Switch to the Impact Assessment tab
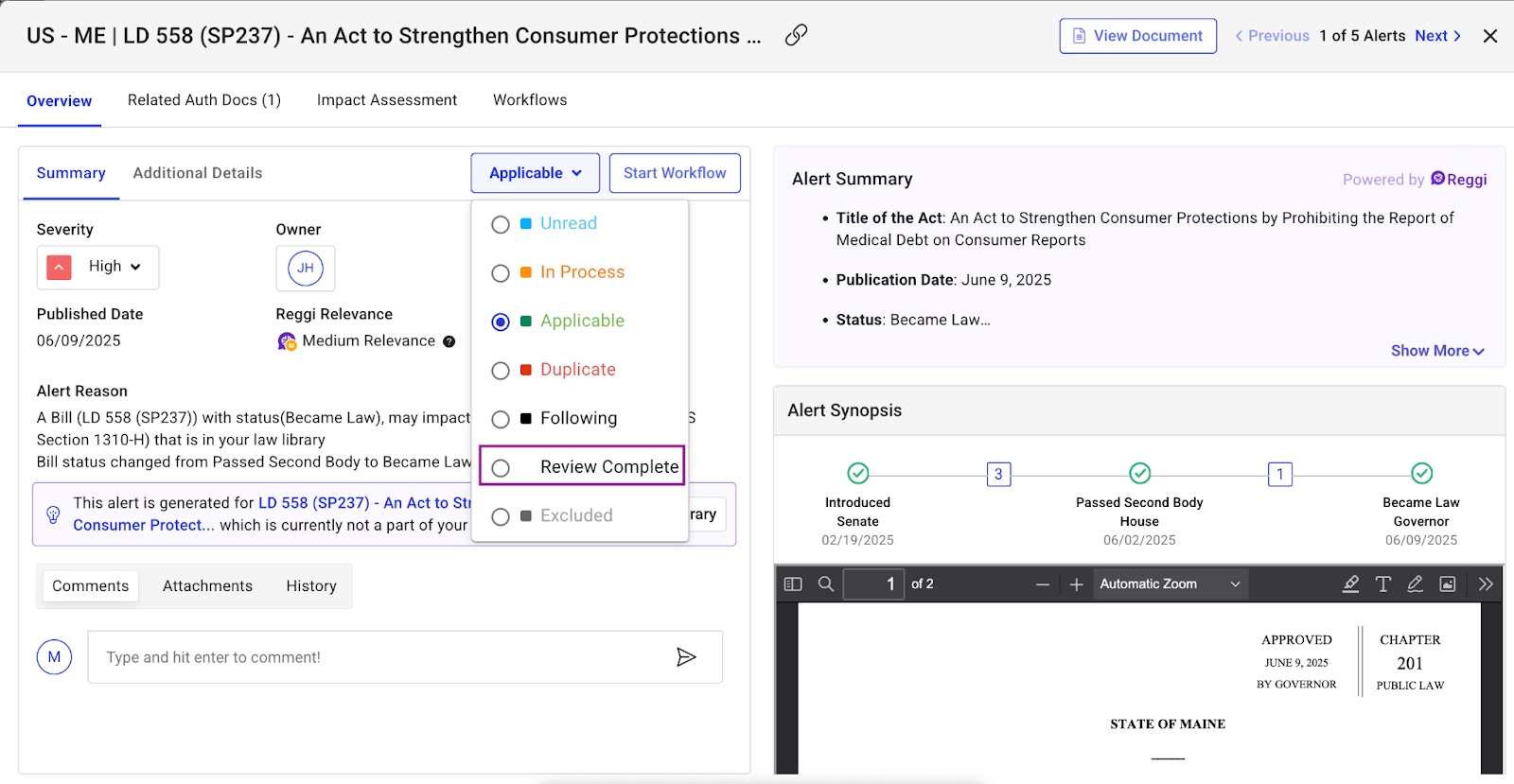 (x=386, y=100)
